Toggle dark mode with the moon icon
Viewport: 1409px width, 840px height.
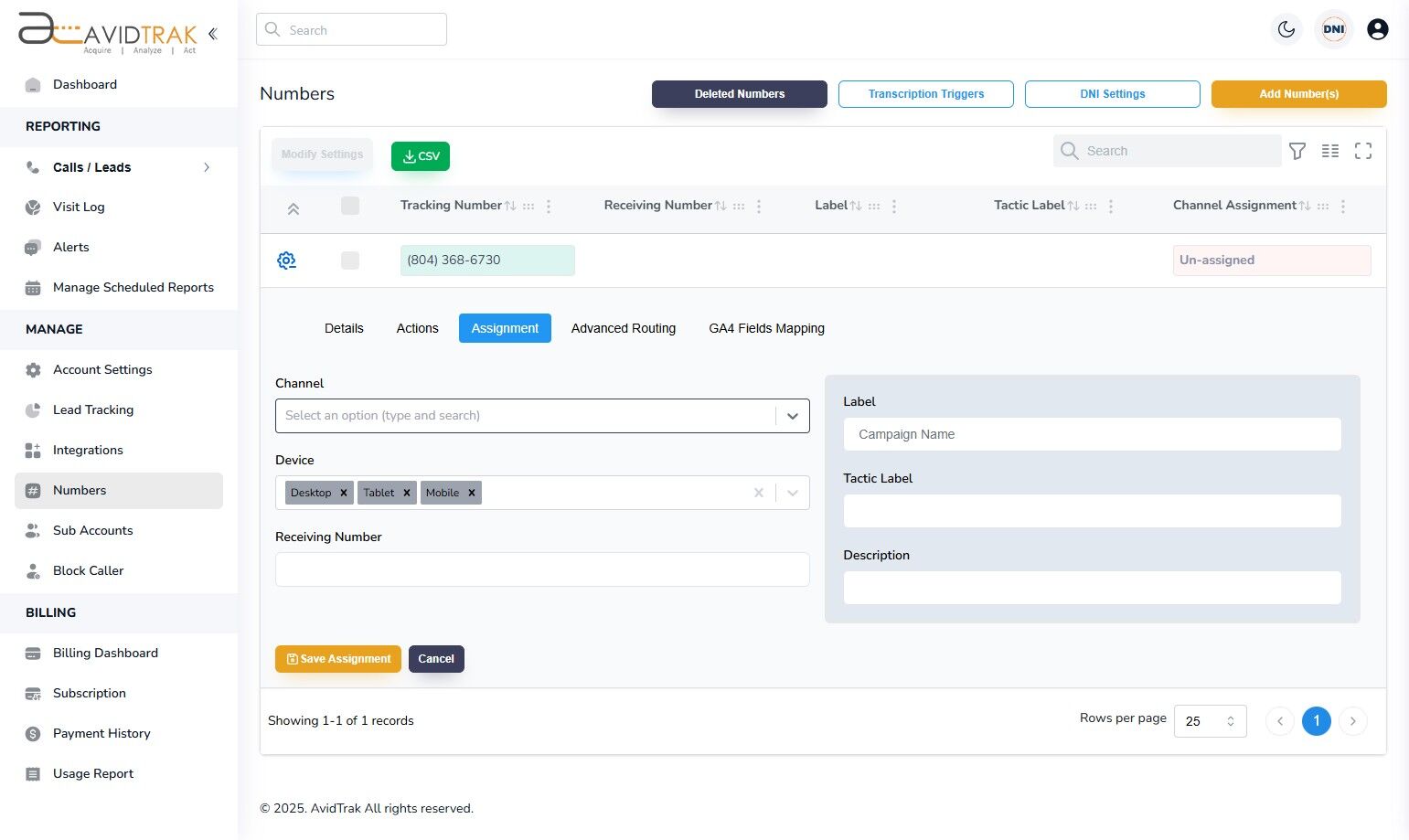[x=1286, y=29]
